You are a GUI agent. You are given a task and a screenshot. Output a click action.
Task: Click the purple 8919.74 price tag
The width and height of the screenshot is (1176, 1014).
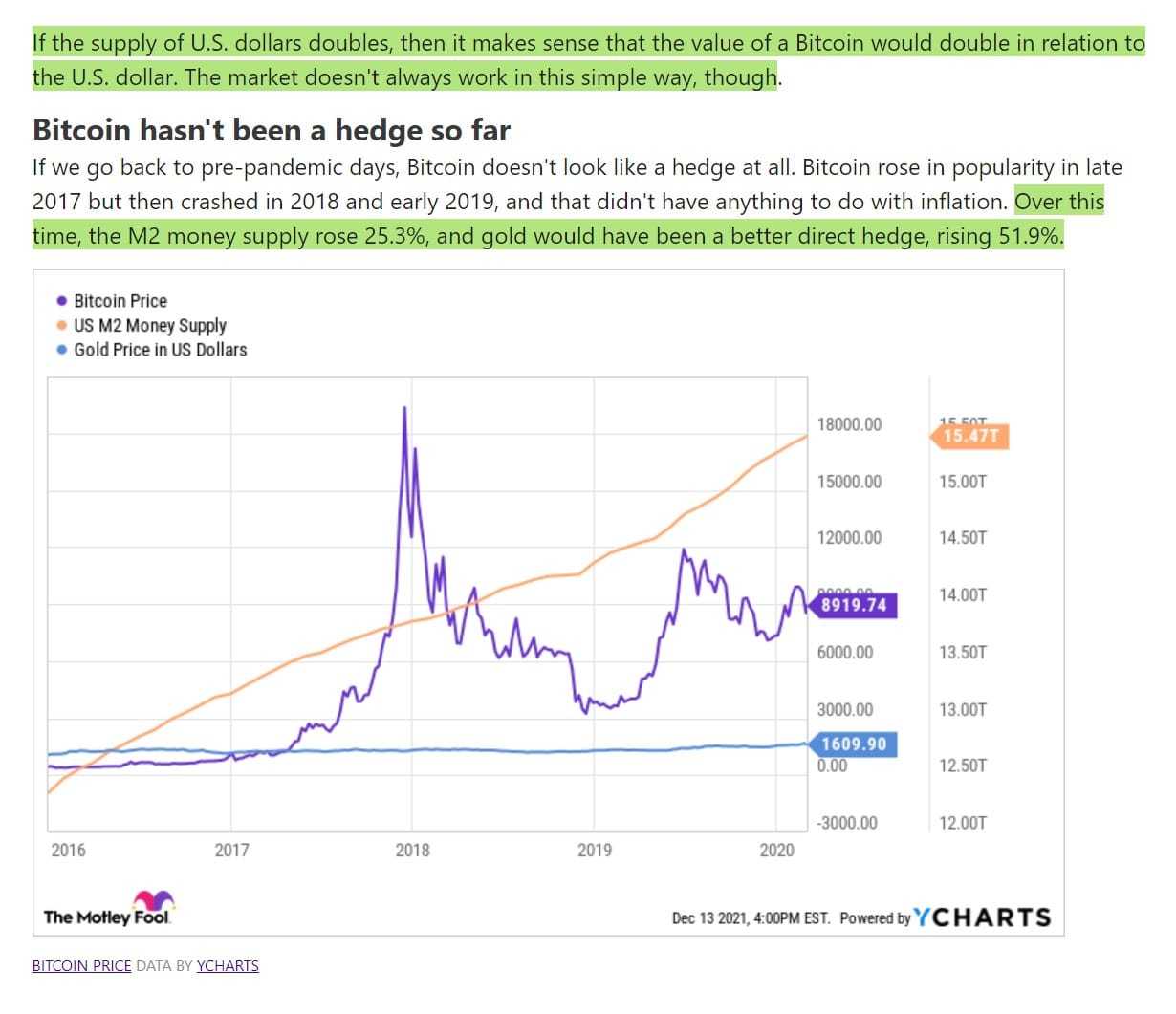click(x=853, y=605)
